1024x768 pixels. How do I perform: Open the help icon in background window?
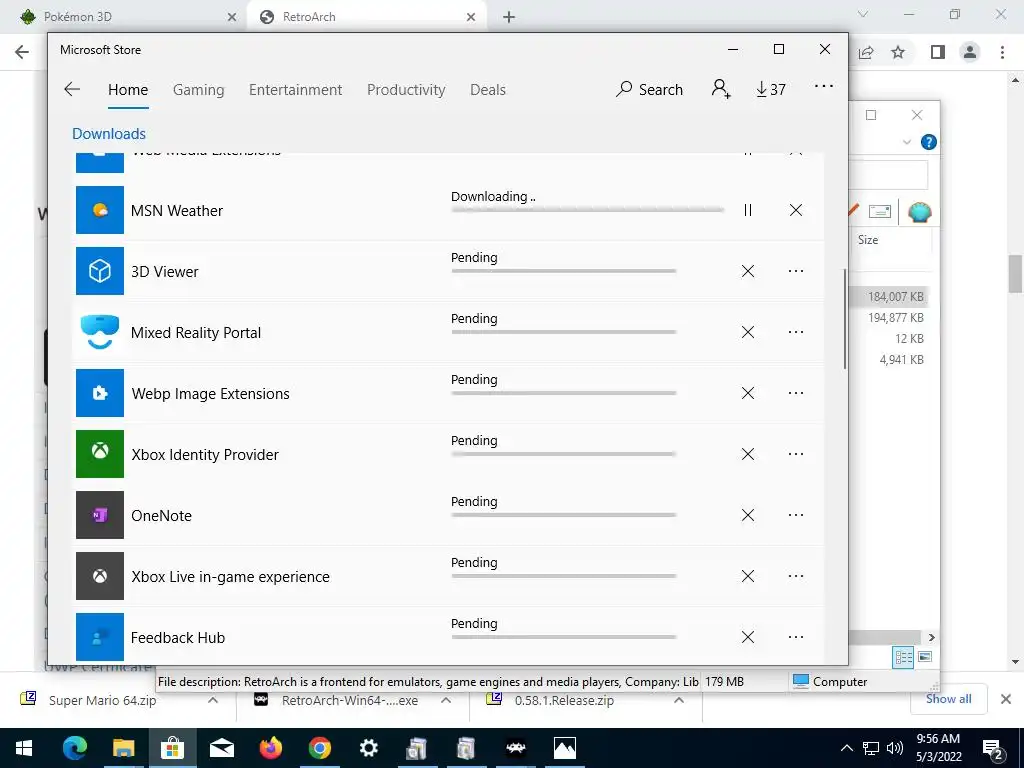tap(929, 142)
